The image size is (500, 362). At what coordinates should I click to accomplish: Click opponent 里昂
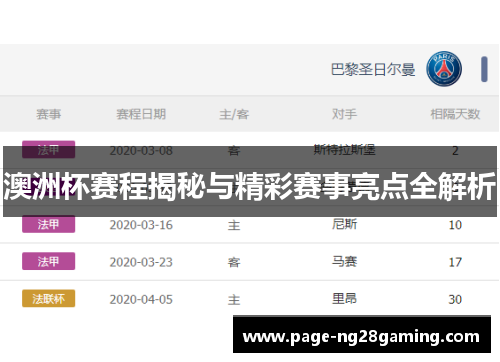click(x=344, y=298)
